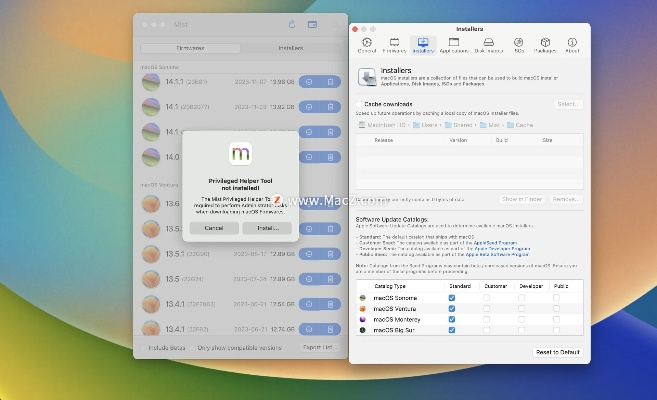Click the Version column header
This screenshot has width=657, height=400.
pos(458,140)
